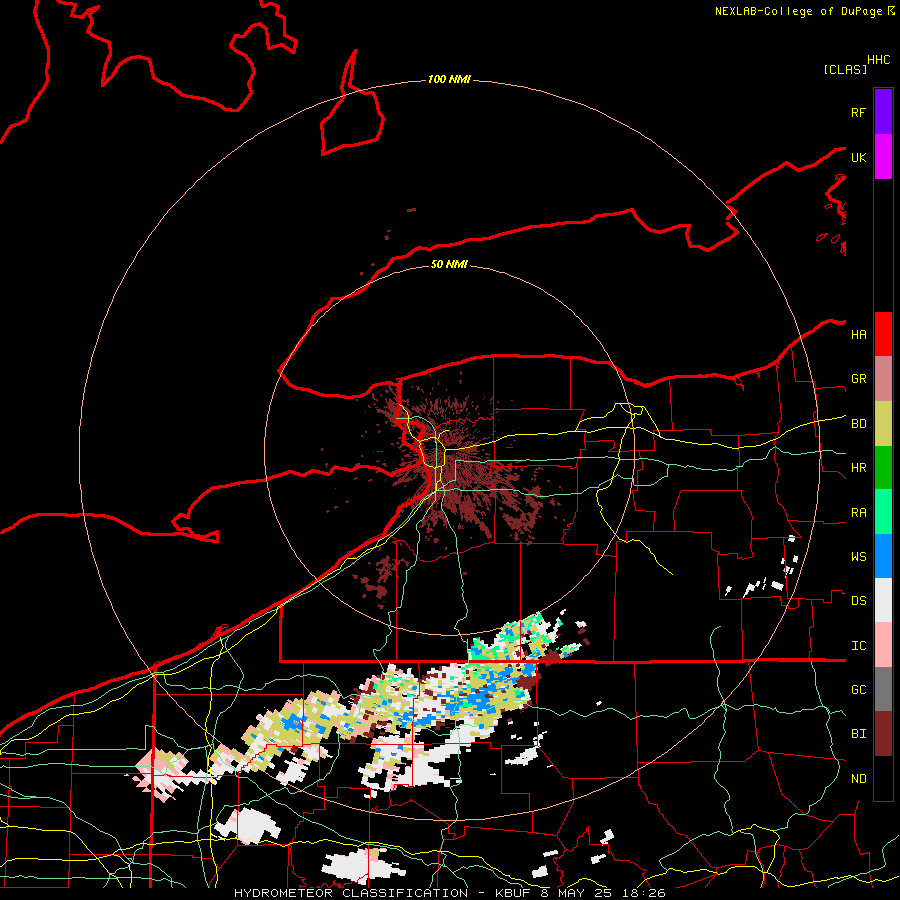Click the HR green legend swatch
Screen dimensions: 900x900
coord(883,468)
